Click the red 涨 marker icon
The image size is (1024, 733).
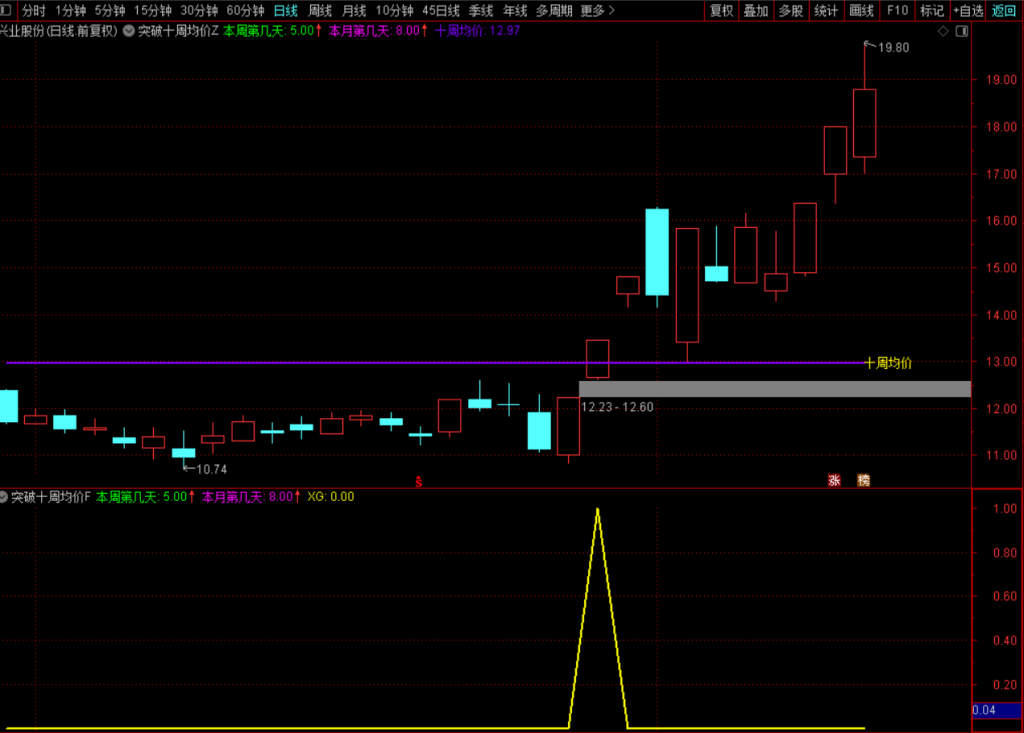pyautogui.click(x=834, y=480)
